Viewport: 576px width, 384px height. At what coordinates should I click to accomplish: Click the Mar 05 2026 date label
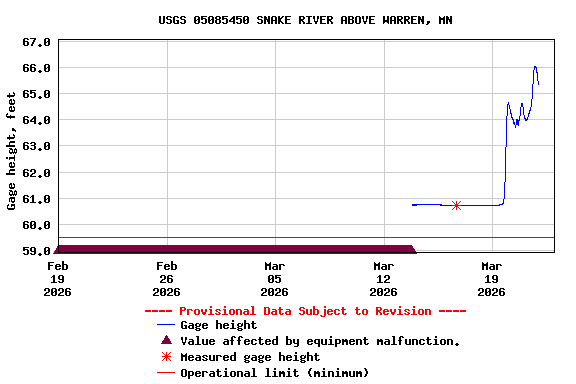[x=274, y=279]
